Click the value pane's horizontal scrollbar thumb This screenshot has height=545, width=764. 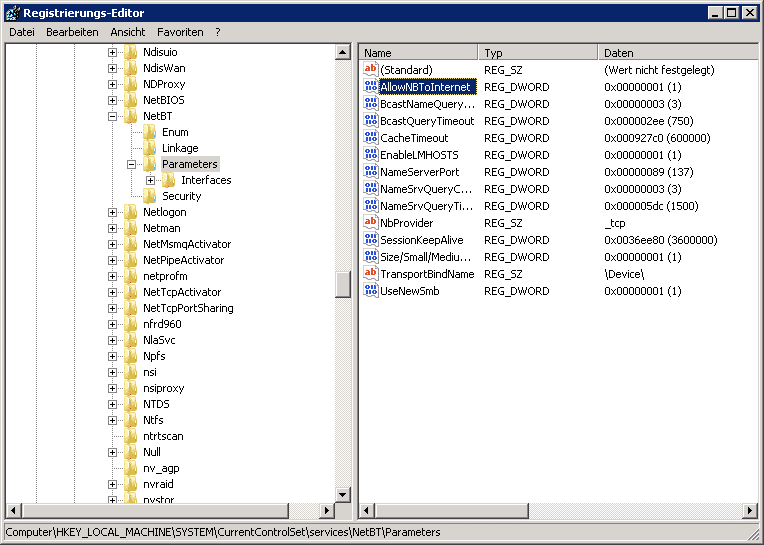point(452,510)
